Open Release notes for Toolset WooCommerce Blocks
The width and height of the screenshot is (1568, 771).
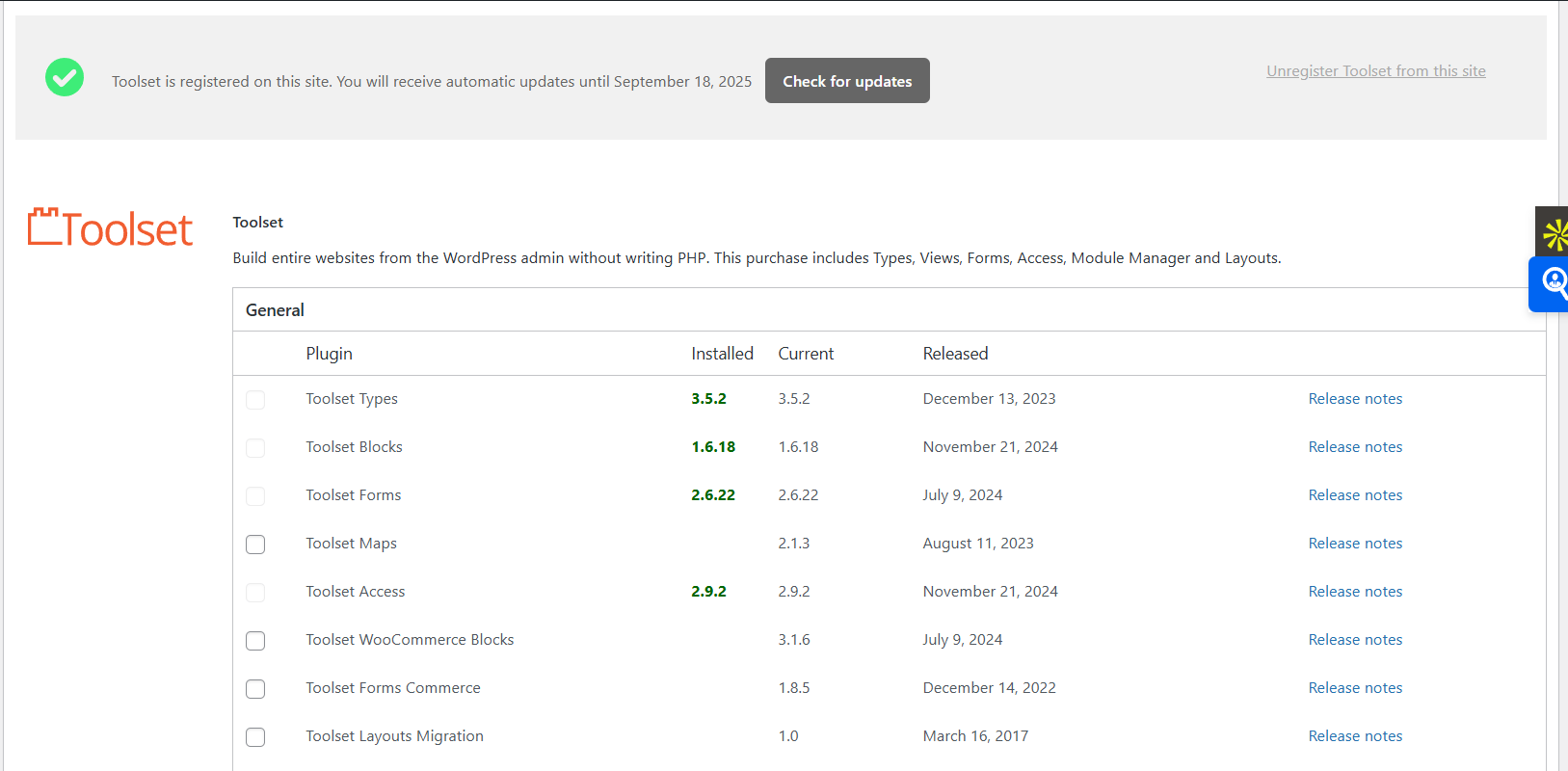click(x=1355, y=640)
